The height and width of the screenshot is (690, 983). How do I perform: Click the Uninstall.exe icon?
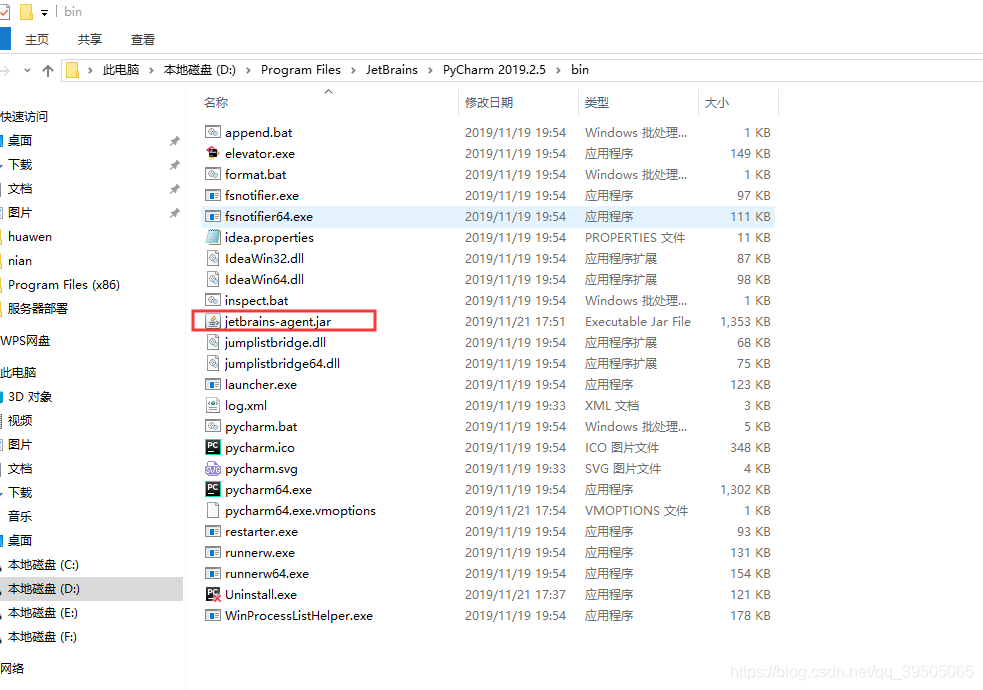(x=213, y=594)
